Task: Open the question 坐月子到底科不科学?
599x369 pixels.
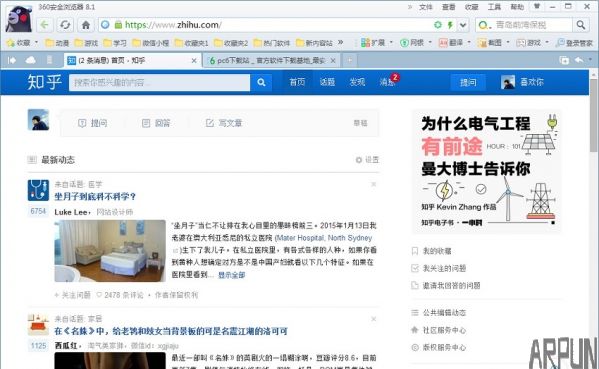Action: [x=95, y=197]
